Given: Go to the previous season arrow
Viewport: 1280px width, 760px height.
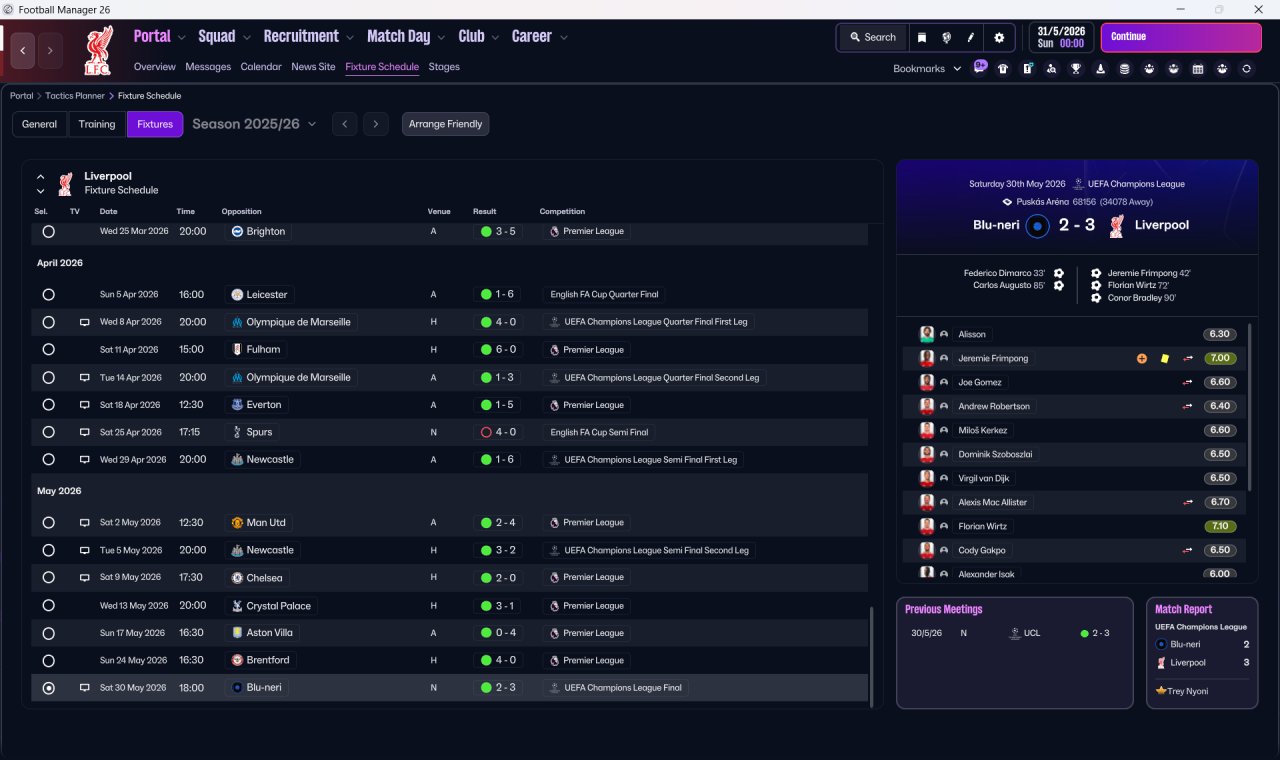Looking at the screenshot, I should [344, 124].
